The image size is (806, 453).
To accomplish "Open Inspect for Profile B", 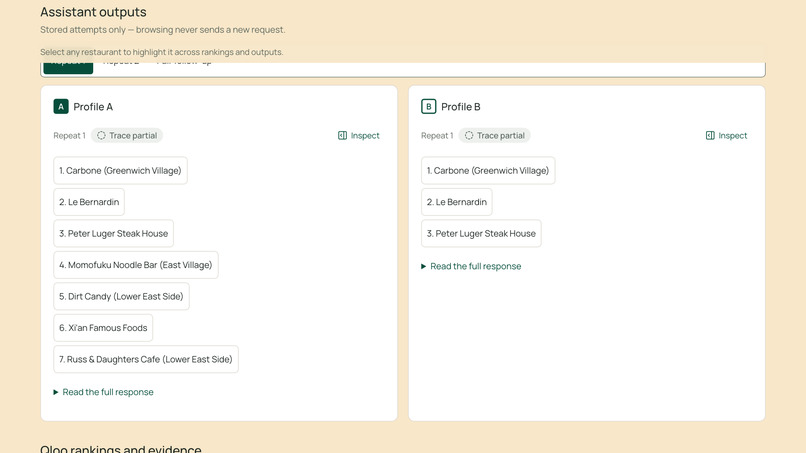I will [x=726, y=136].
